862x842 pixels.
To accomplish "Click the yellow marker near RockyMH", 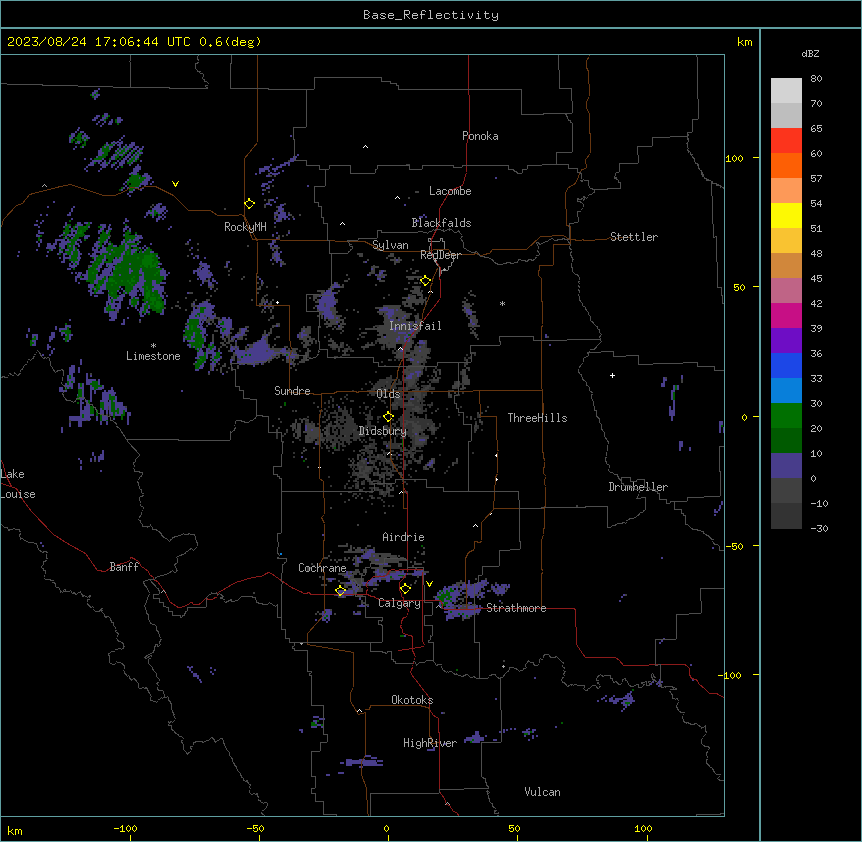I will pos(250,204).
